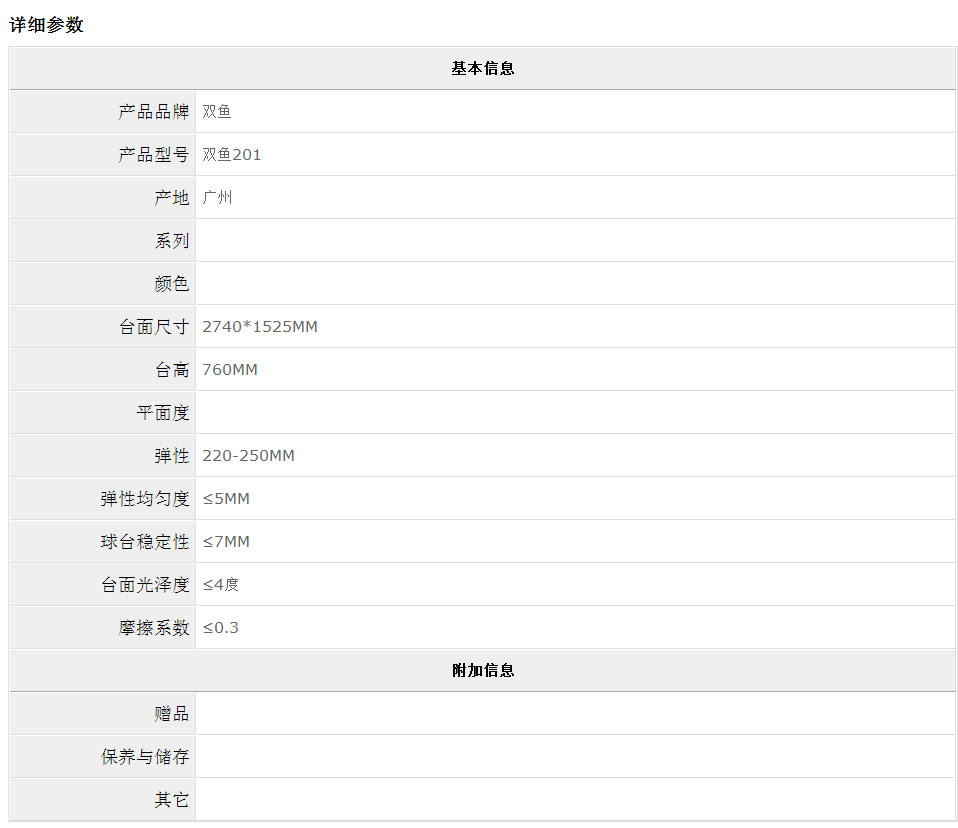The image size is (958, 828).
Task: Select the brand value 双鱼
Action: 217,111
